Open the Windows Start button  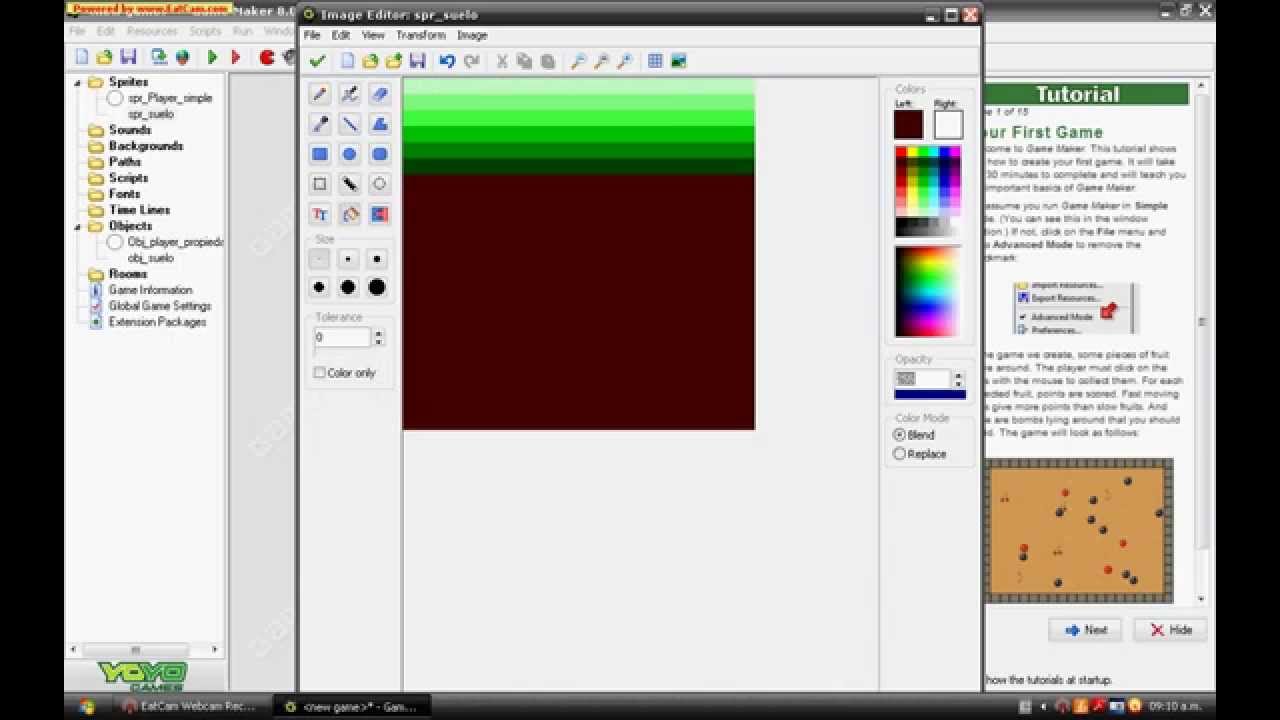point(87,706)
